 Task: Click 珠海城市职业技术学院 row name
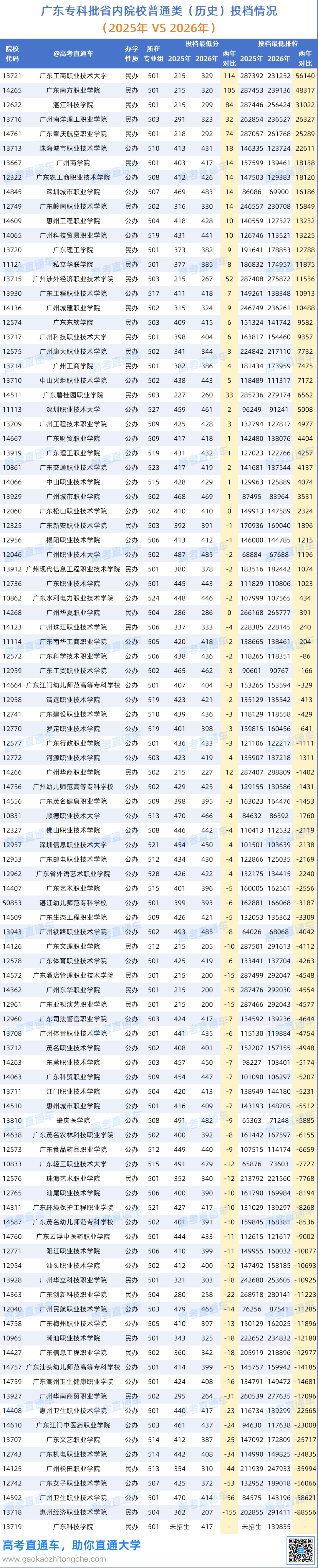point(73,149)
